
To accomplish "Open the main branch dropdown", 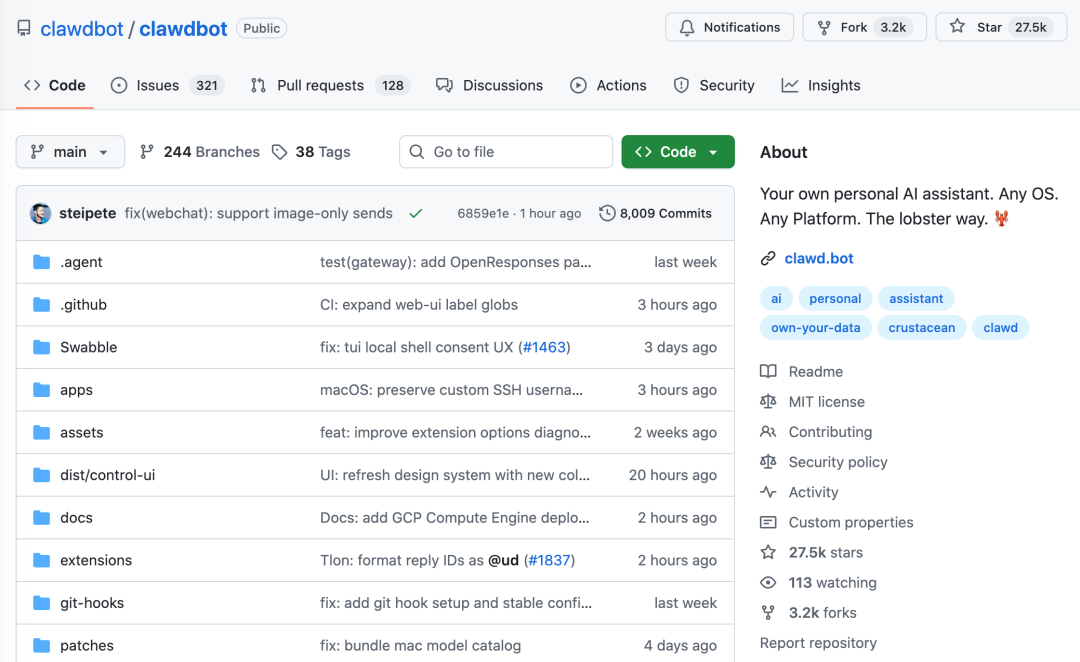I will pos(70,151).
